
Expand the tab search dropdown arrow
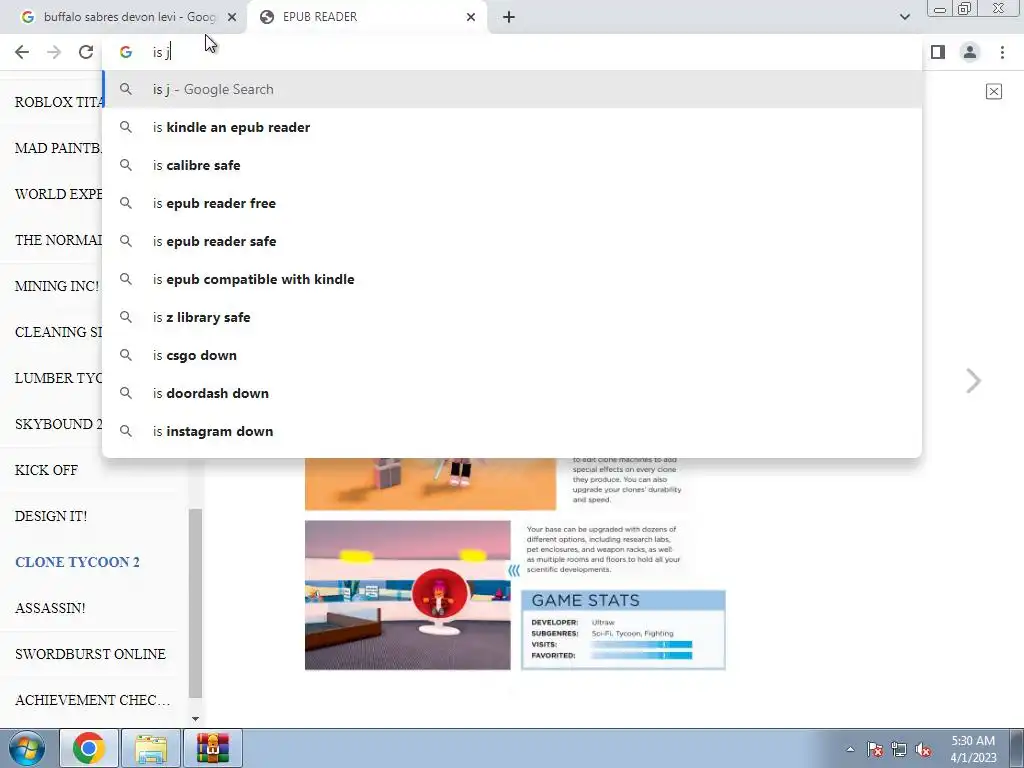[904, 17]
